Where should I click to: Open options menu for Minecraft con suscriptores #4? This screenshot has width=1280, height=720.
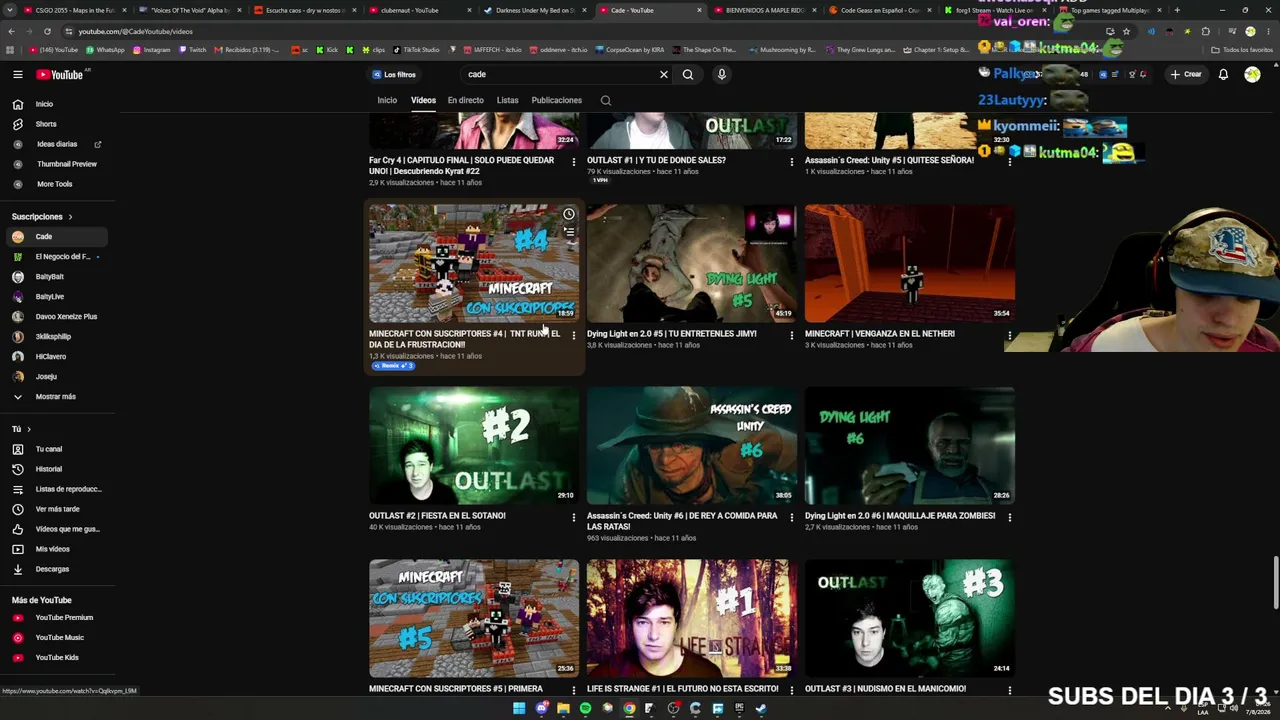[573, 335]
